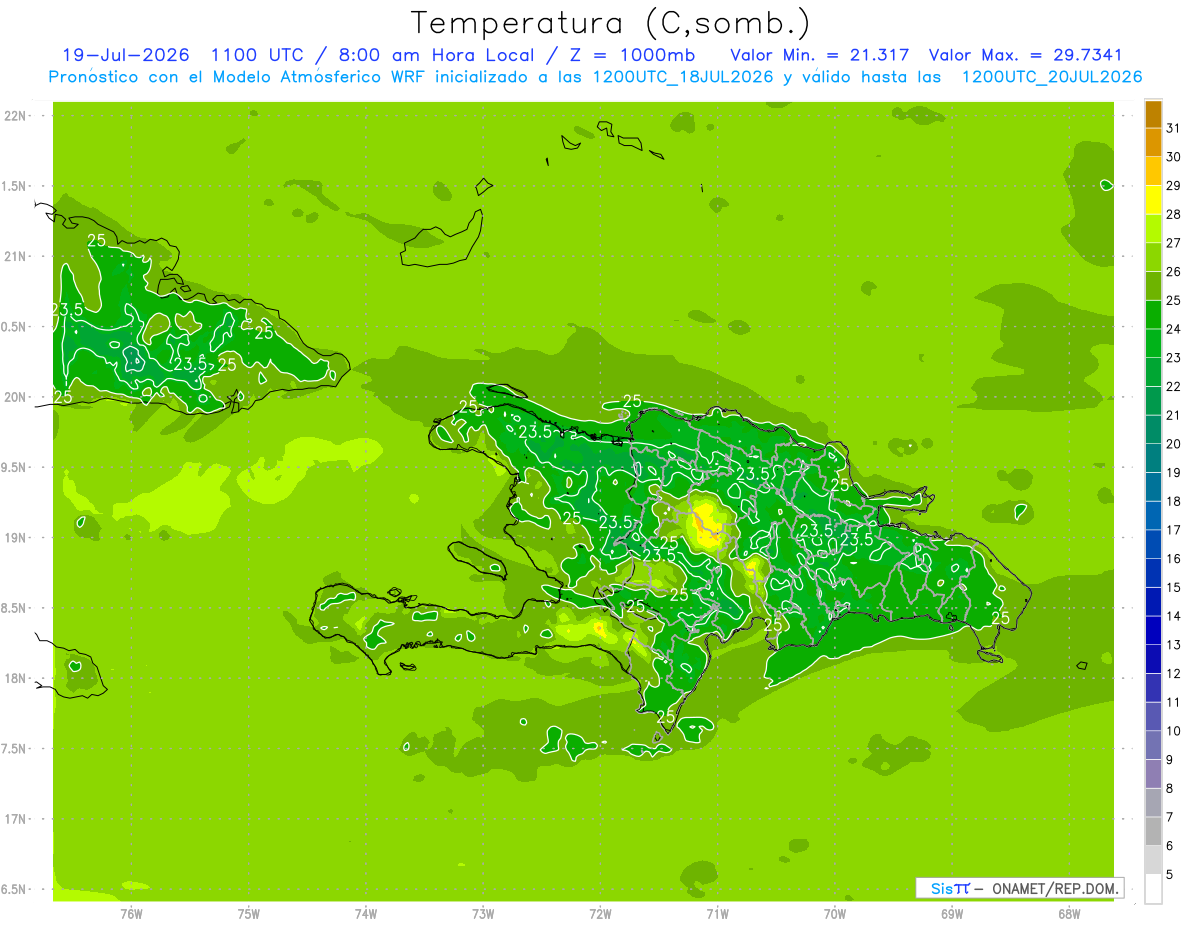Pick the blue legend swatch between 15 and 16
Screen dimensions: 1200x927
point(1153,573)
